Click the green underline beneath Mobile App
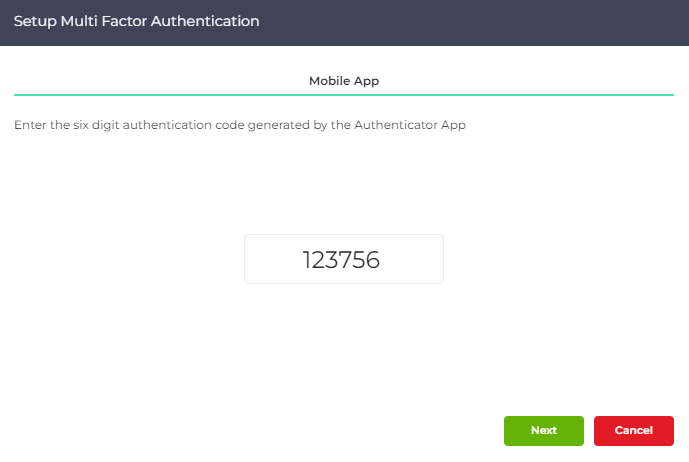689x462 pixels. [344, 95]
